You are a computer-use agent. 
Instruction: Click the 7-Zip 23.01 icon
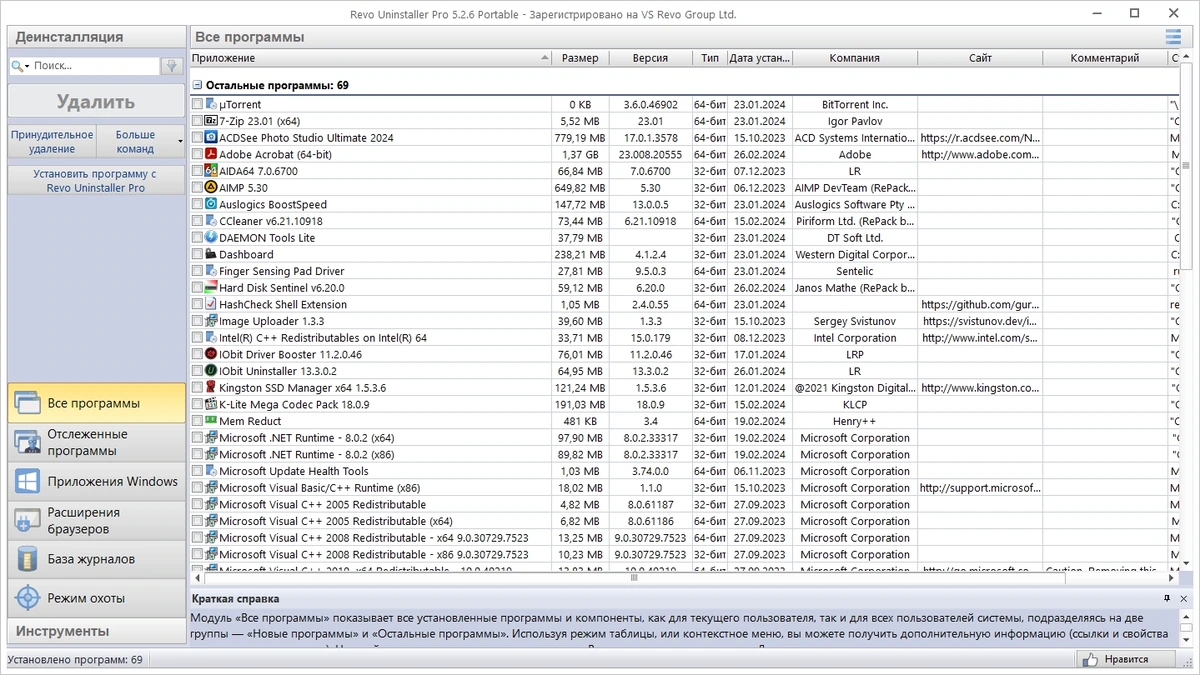pos(211,121)
